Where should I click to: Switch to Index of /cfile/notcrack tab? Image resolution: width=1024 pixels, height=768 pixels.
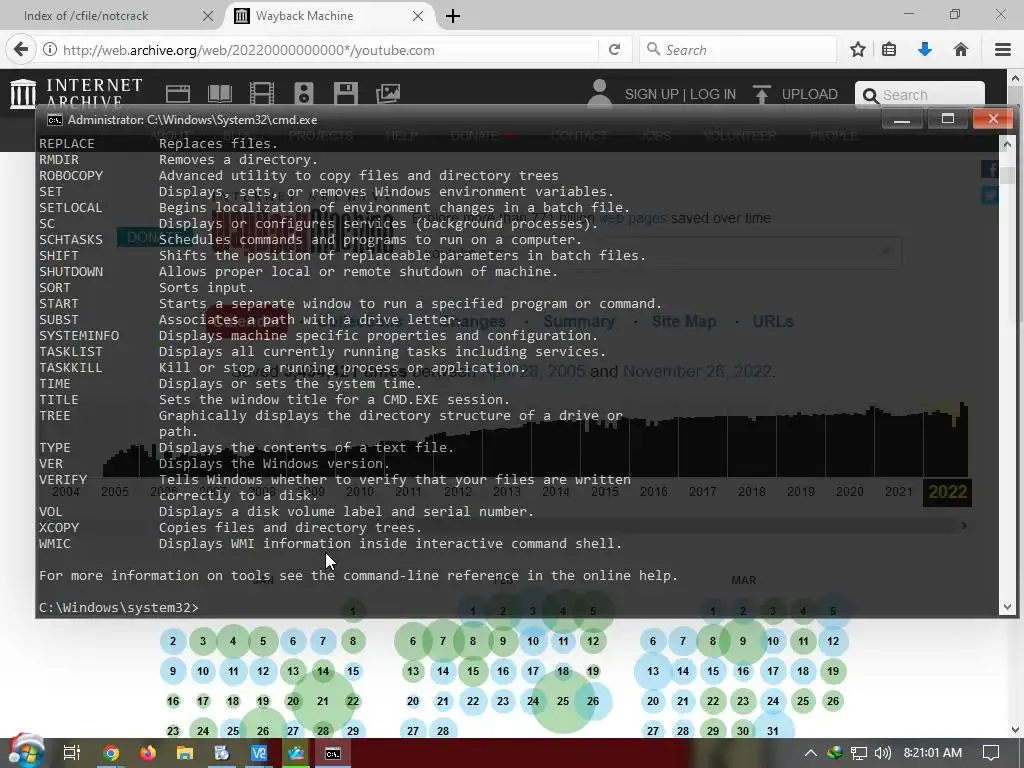tap(86, 16)
